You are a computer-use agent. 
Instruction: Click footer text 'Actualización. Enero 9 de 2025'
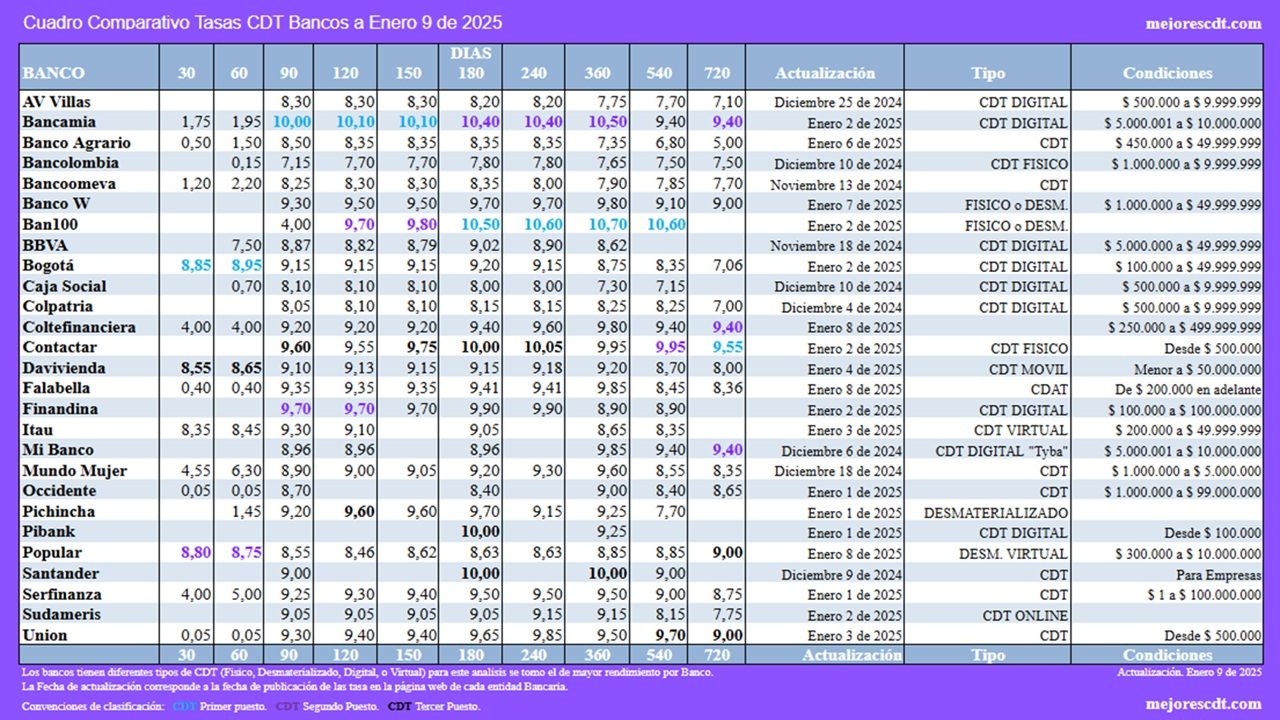(1190, 673)
